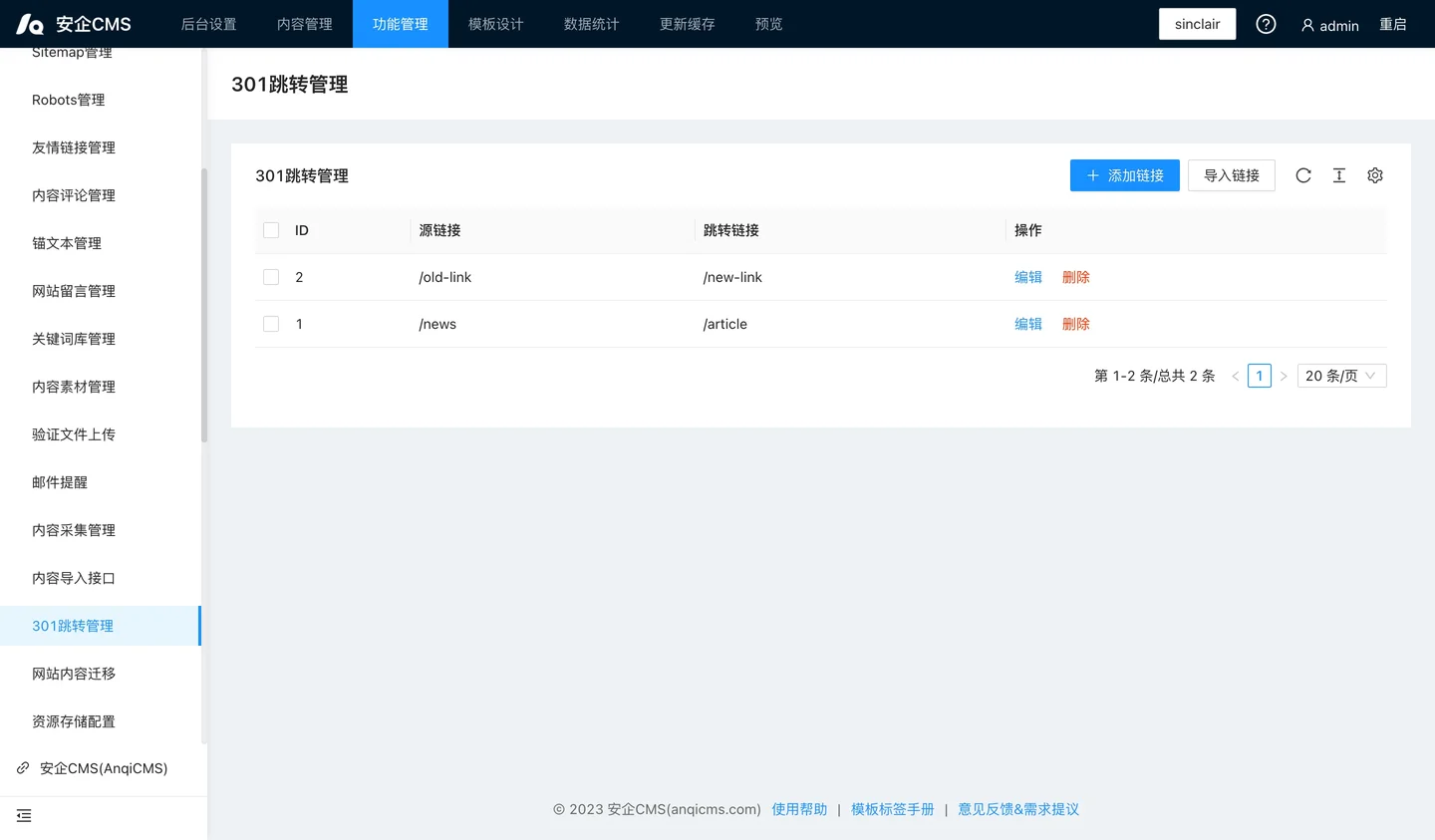Go to previous page arrow

pos(1236,376)
